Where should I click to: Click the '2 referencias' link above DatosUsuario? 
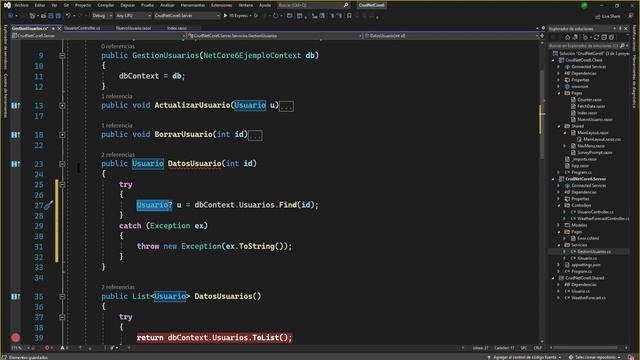pyautogui.click(x=118, y=155)
